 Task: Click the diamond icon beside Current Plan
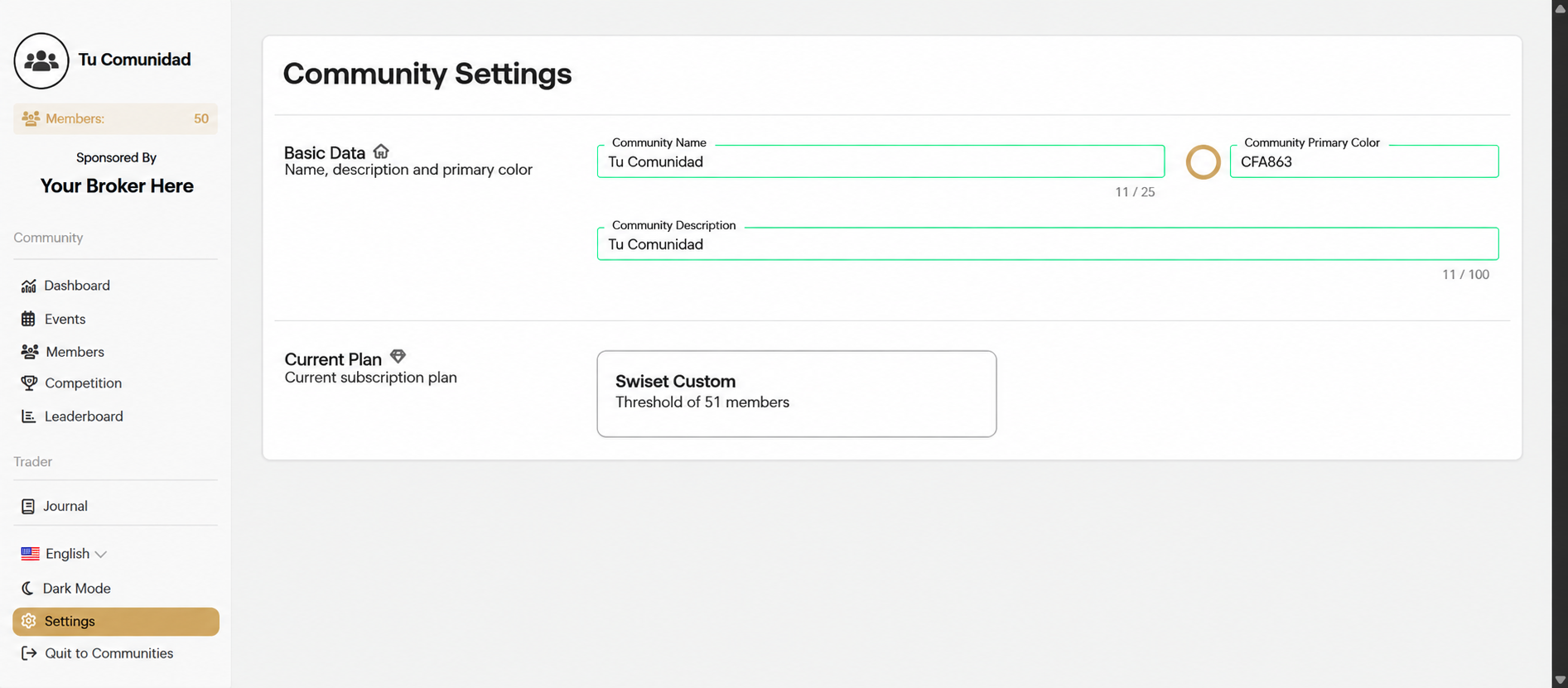(398, 356)
